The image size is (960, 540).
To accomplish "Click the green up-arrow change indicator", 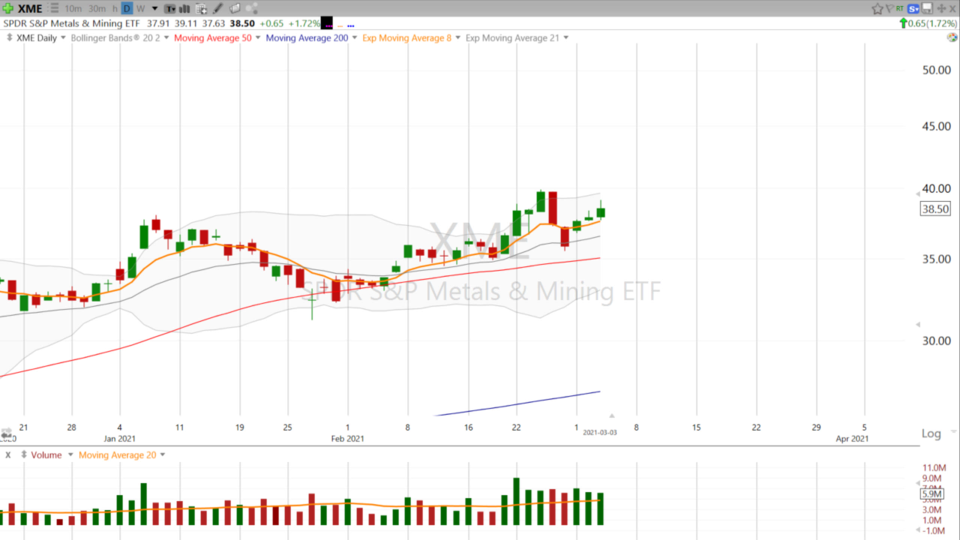I will pos(903,23).
